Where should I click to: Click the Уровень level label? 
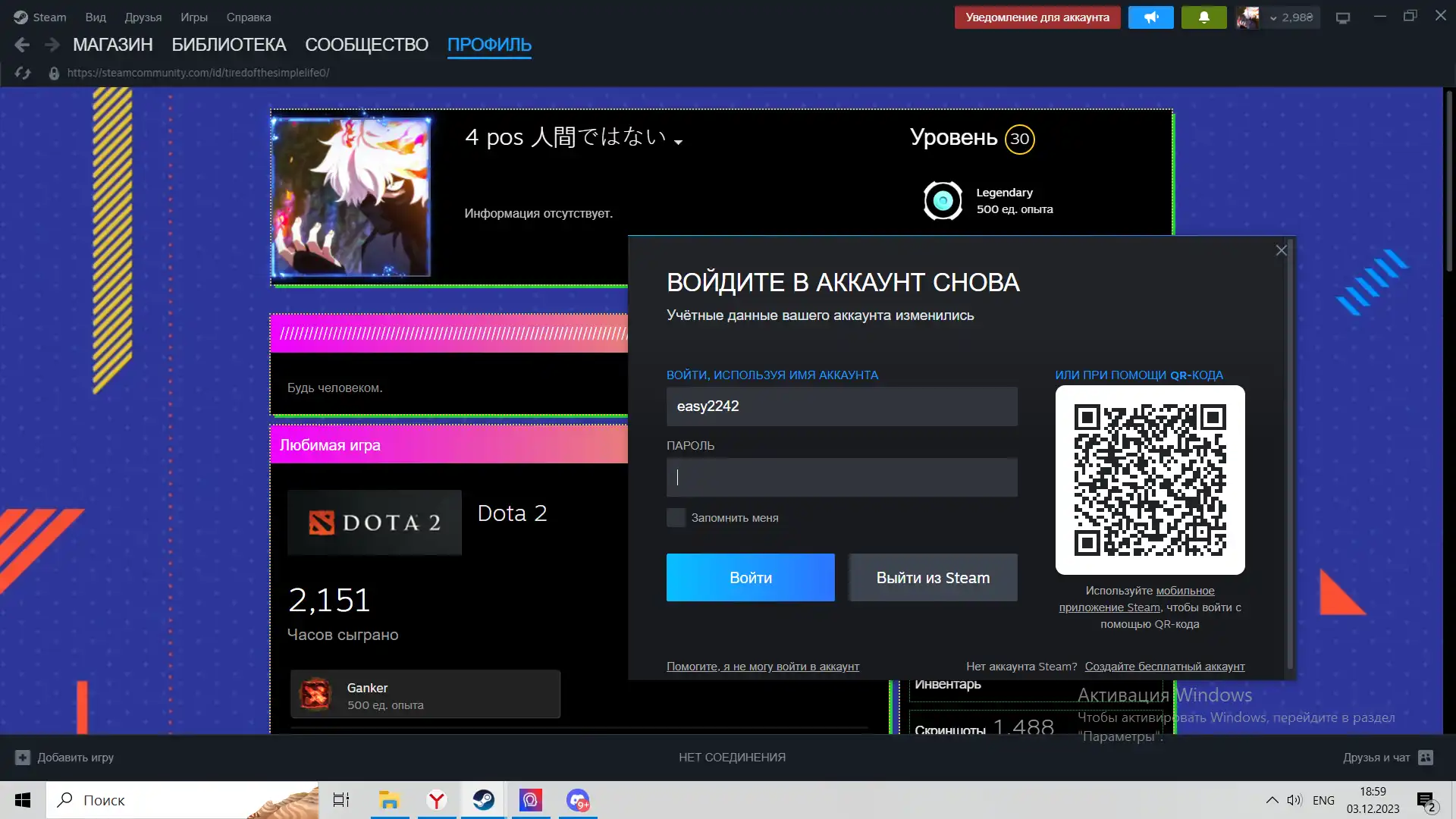pyautogui.click(x=952, y=137)
